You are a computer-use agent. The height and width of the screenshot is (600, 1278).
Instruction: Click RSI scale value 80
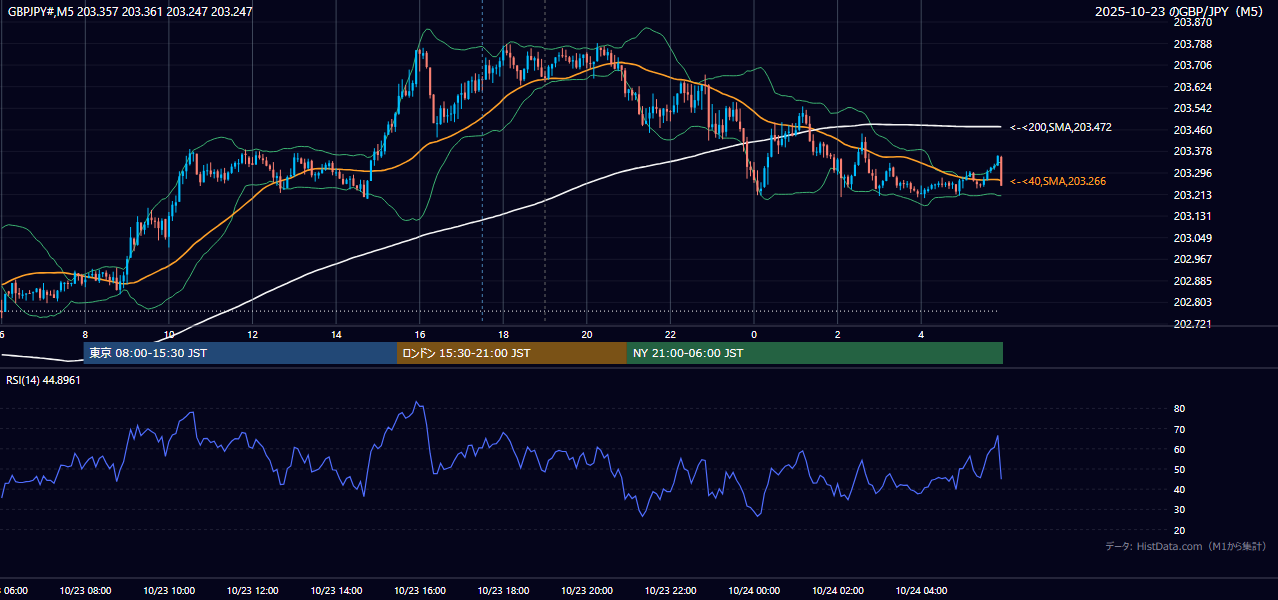coord(1179,409)
